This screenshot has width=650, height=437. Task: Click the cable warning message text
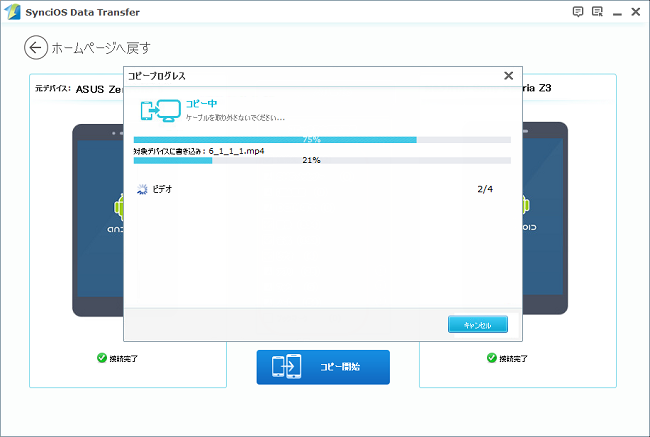point(235,118)
